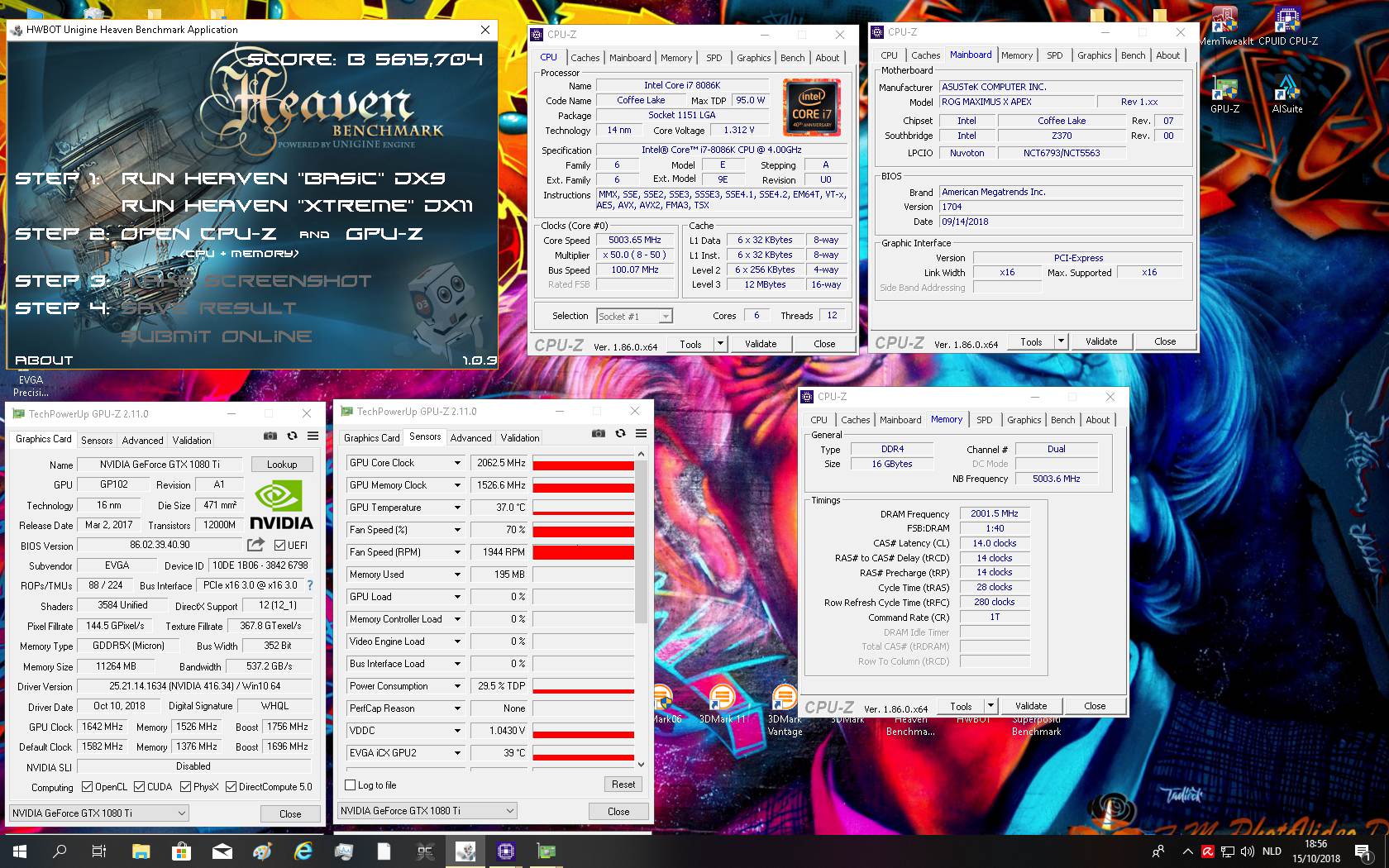Toggle the CUDA checkbox
This screenshot has width=1389, height=868.
click(x=139, y=786)
